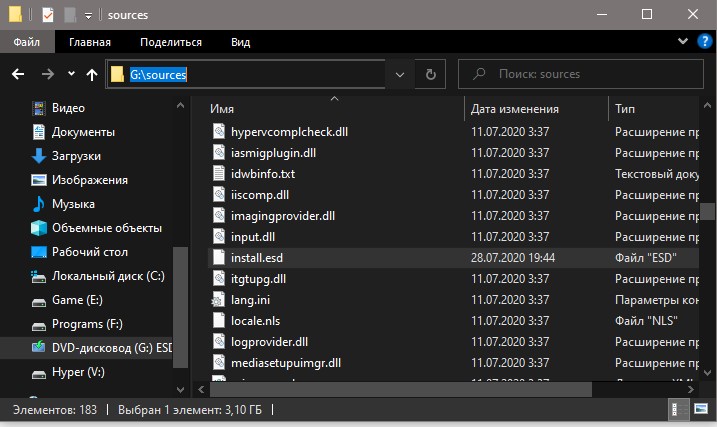
Task: Select the file name locale.nls
Action: pos(255,321)
